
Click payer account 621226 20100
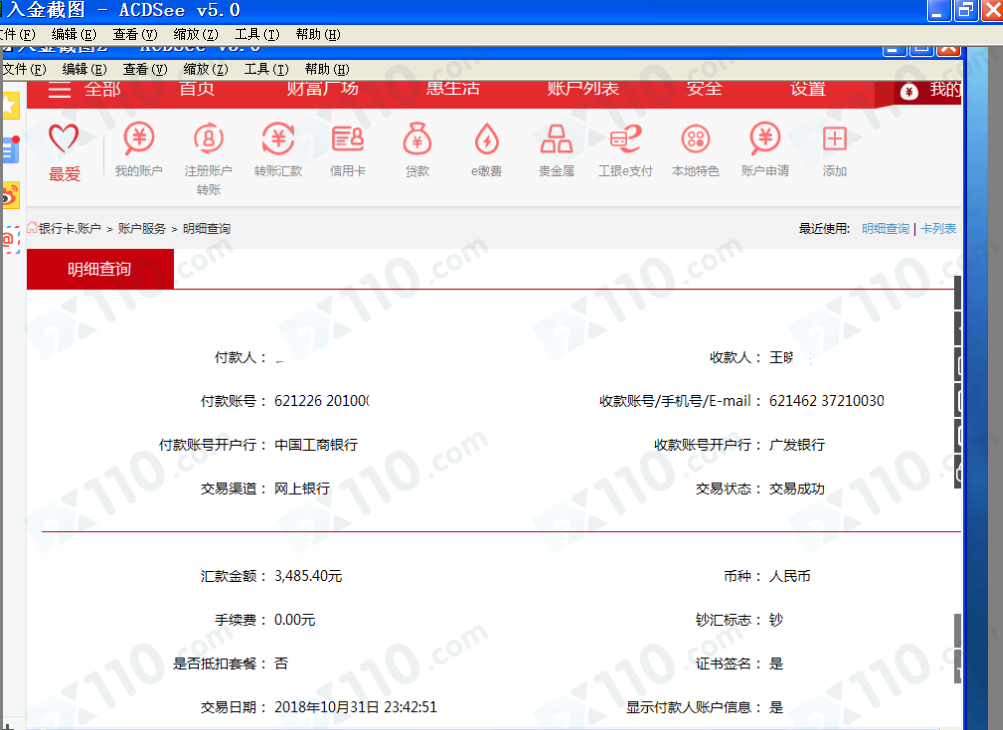click(322, 401)
